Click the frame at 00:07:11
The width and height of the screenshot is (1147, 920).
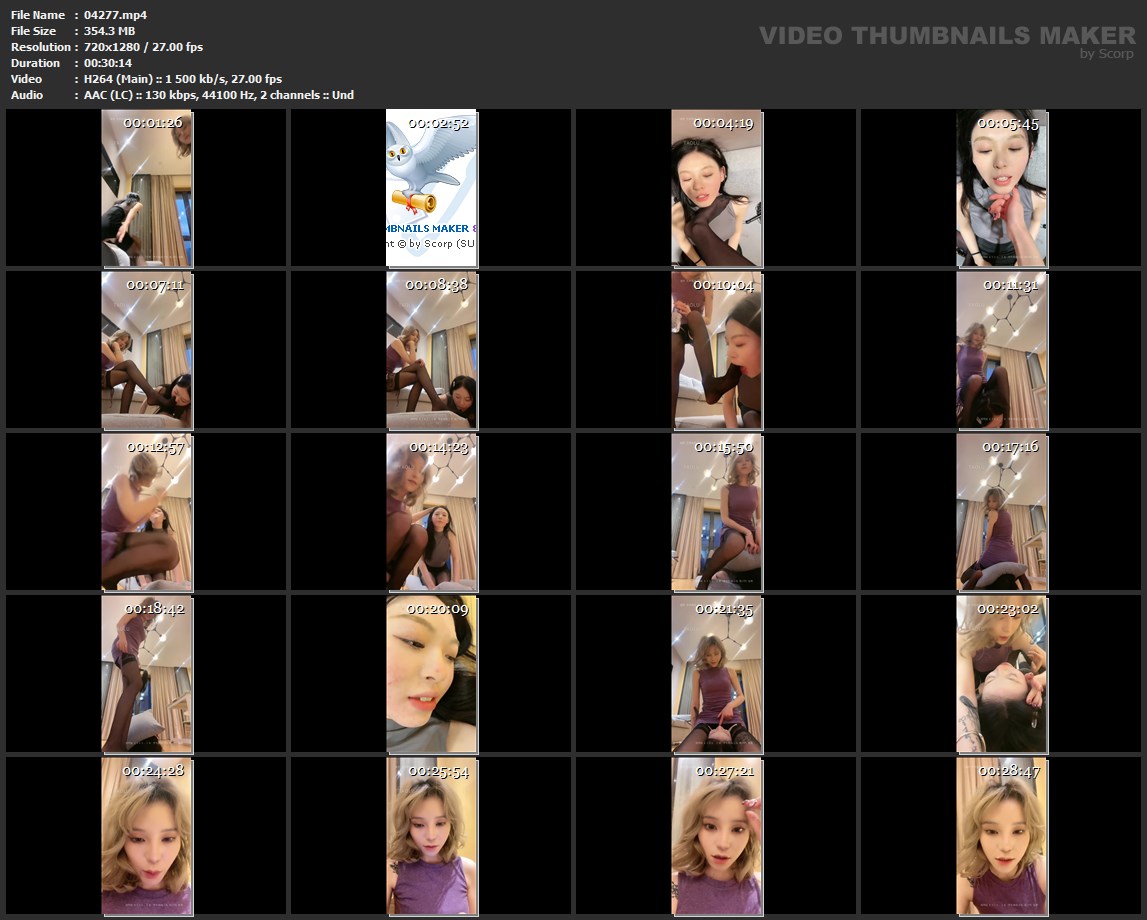[146, 350]
